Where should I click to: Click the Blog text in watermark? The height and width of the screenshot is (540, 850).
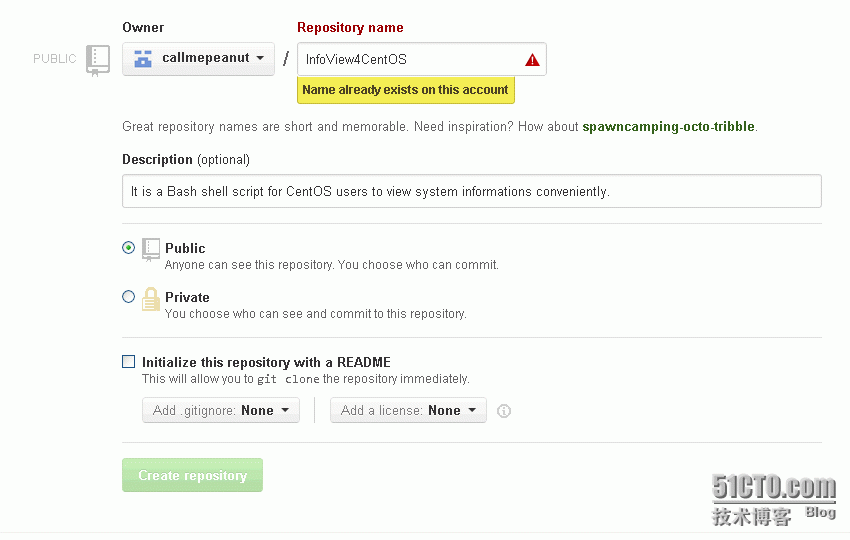[820, 512]
